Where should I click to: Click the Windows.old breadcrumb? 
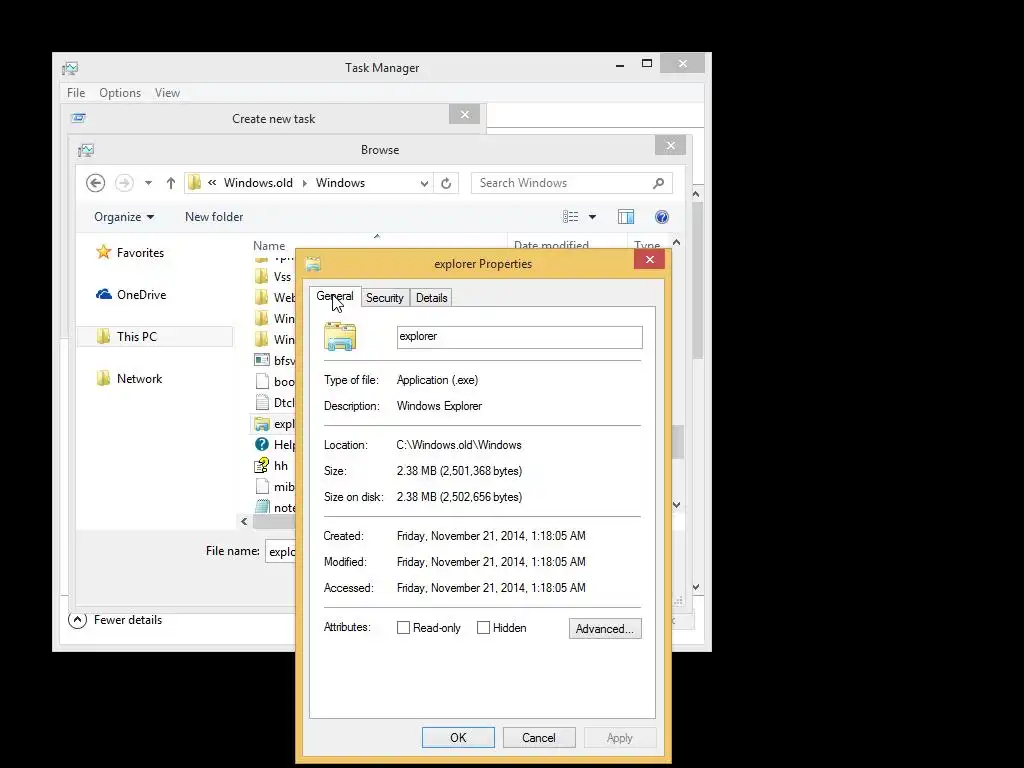coord(258,183)
